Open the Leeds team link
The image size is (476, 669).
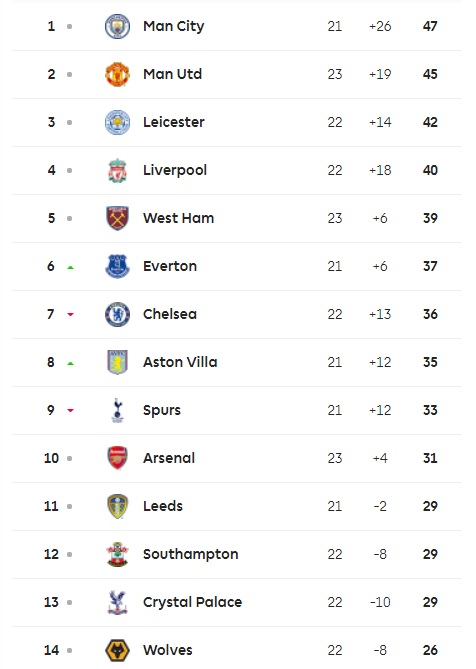pos(163,506)
